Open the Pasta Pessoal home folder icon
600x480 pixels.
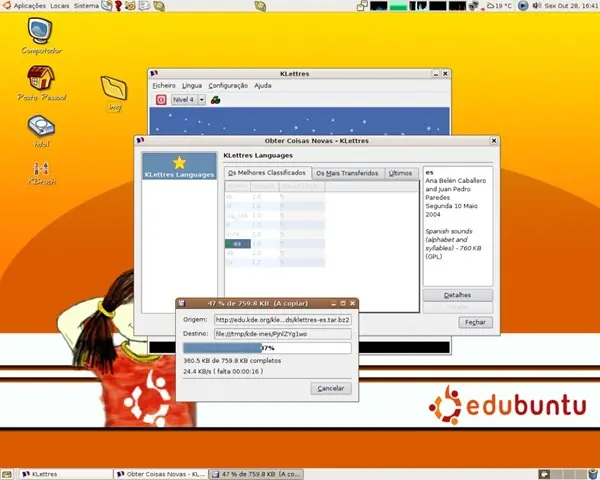pyautogui.click(x=41, y=83)
